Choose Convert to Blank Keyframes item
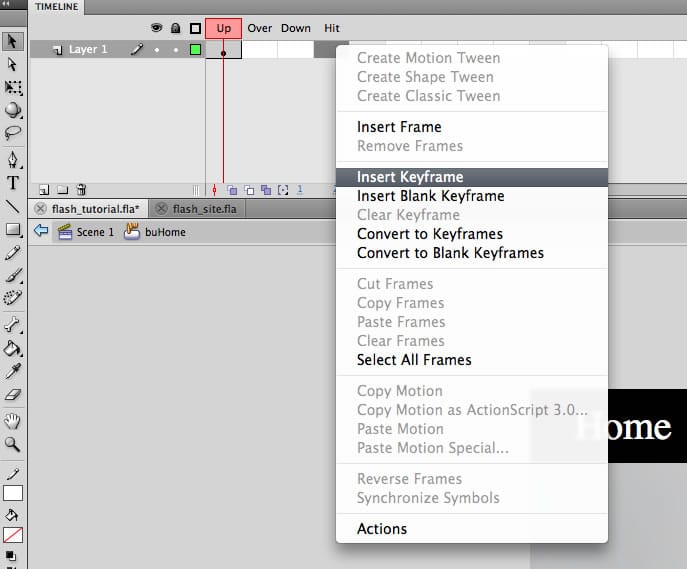This screenshot has width=687, height=569. point(472,253)
